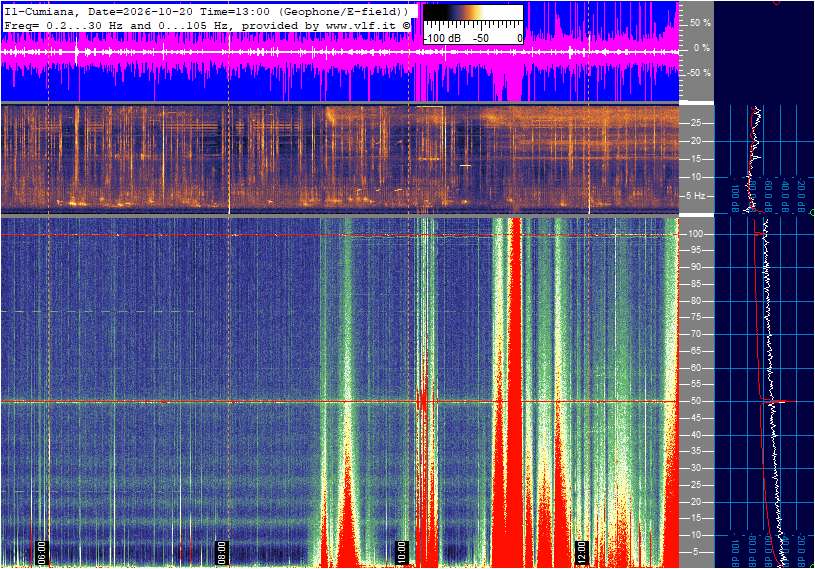Click the red 100 Hz harmonic line in spectrogram

339,235
